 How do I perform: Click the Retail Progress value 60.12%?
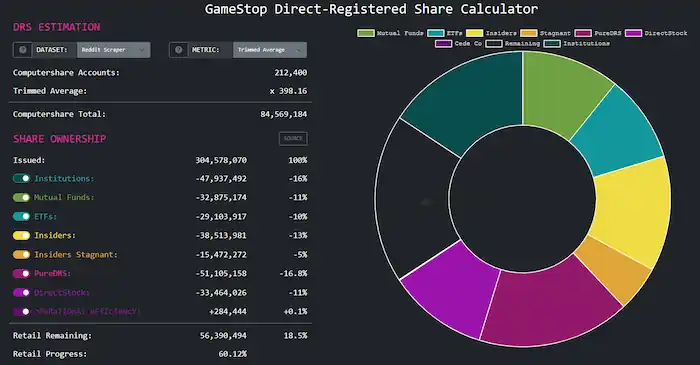233,354
